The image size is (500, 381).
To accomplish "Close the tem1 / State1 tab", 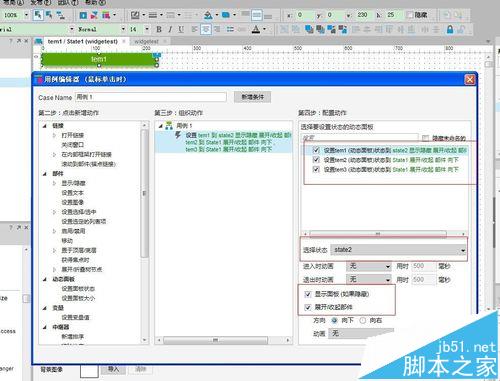I will point(124,41).
